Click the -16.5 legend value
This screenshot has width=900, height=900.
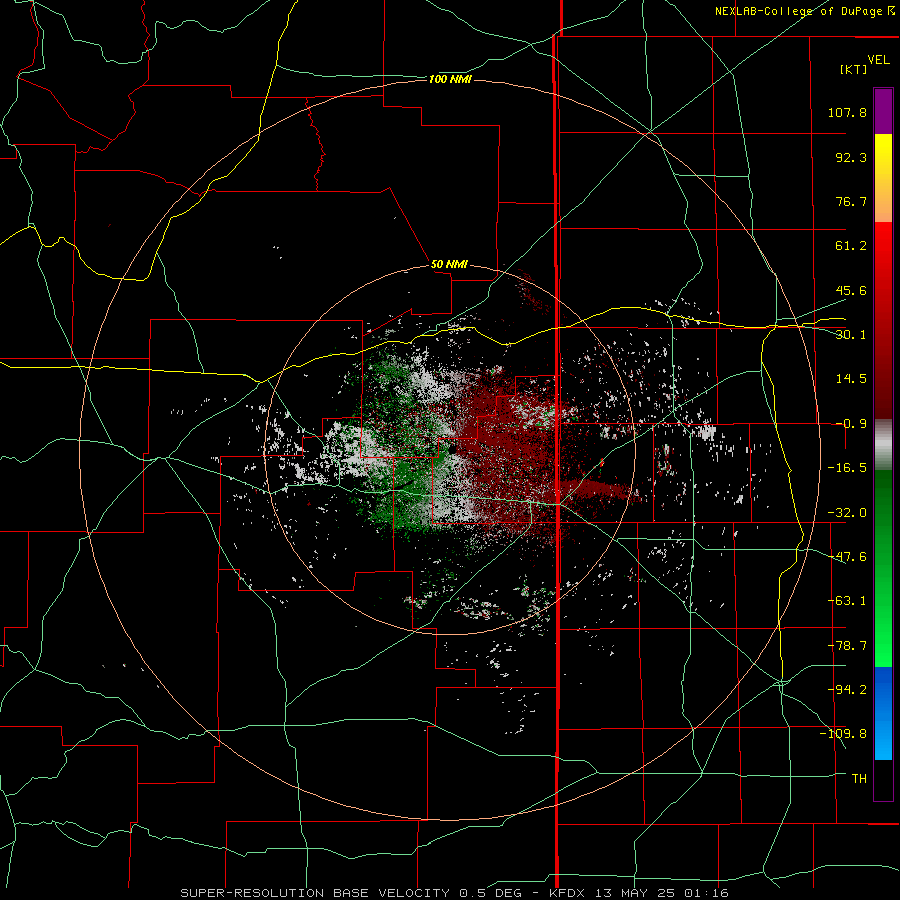click(847, 468)
